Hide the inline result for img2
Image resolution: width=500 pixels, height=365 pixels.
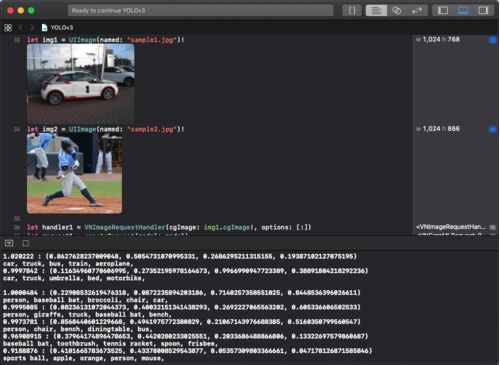pyautogui.click(x=492, y=129)
